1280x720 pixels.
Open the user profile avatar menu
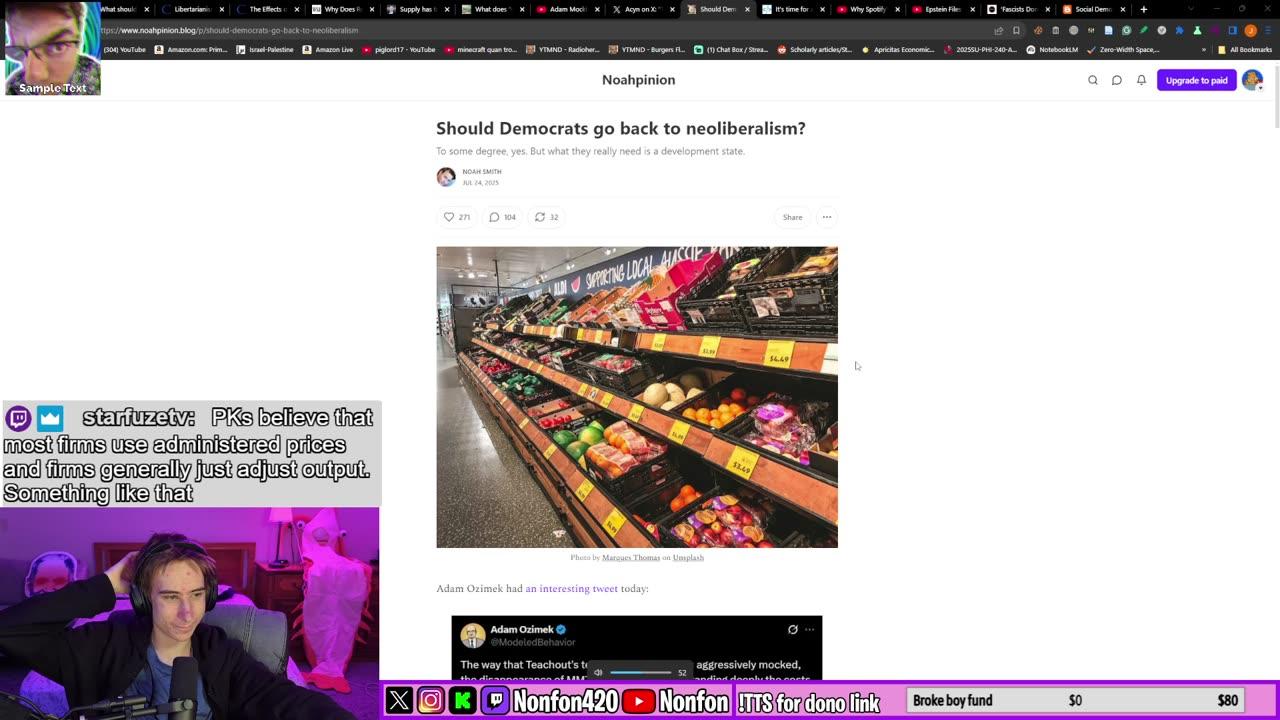pyautogui.click(x=1252, y=80)
